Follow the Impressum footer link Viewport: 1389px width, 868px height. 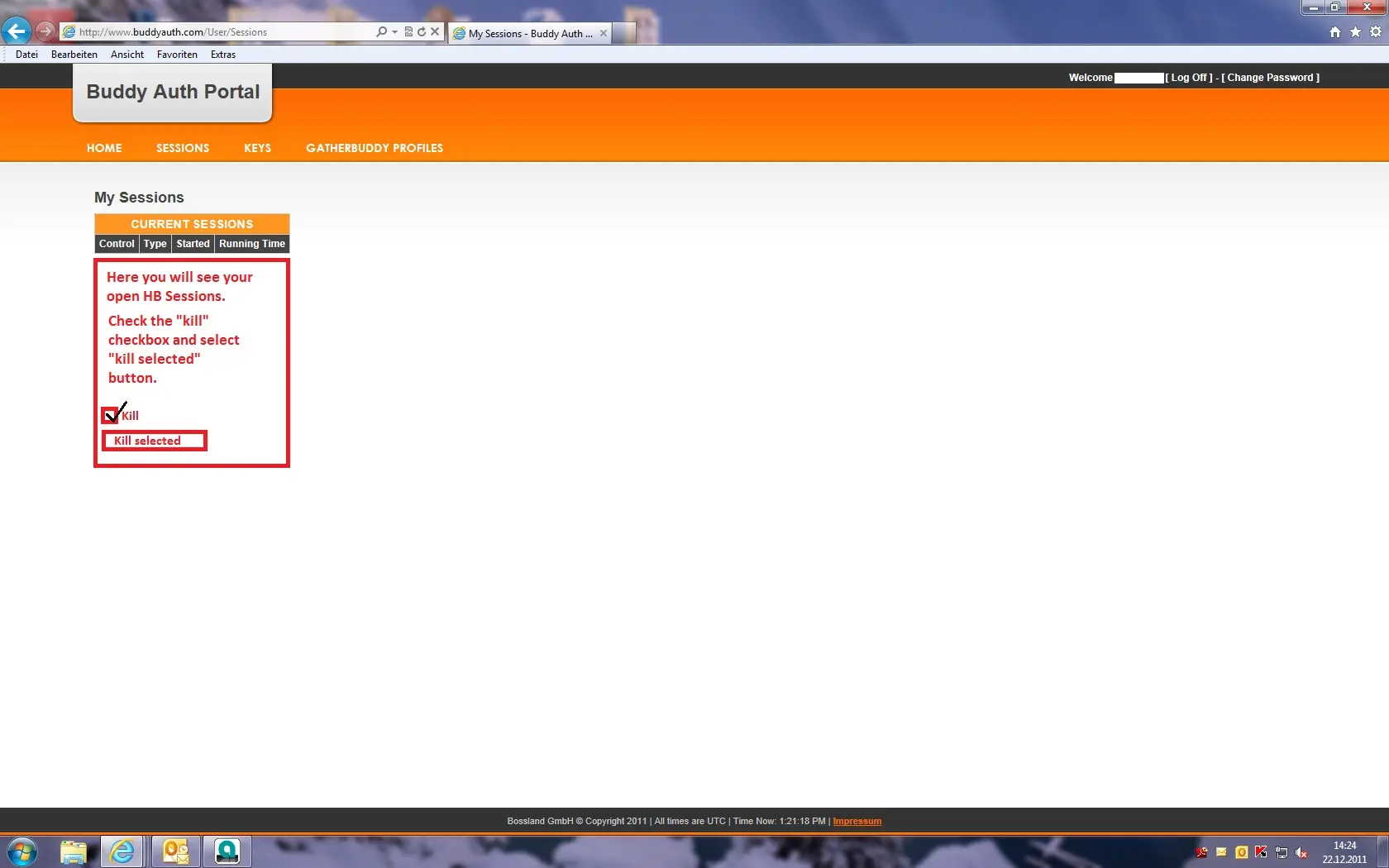857,822
